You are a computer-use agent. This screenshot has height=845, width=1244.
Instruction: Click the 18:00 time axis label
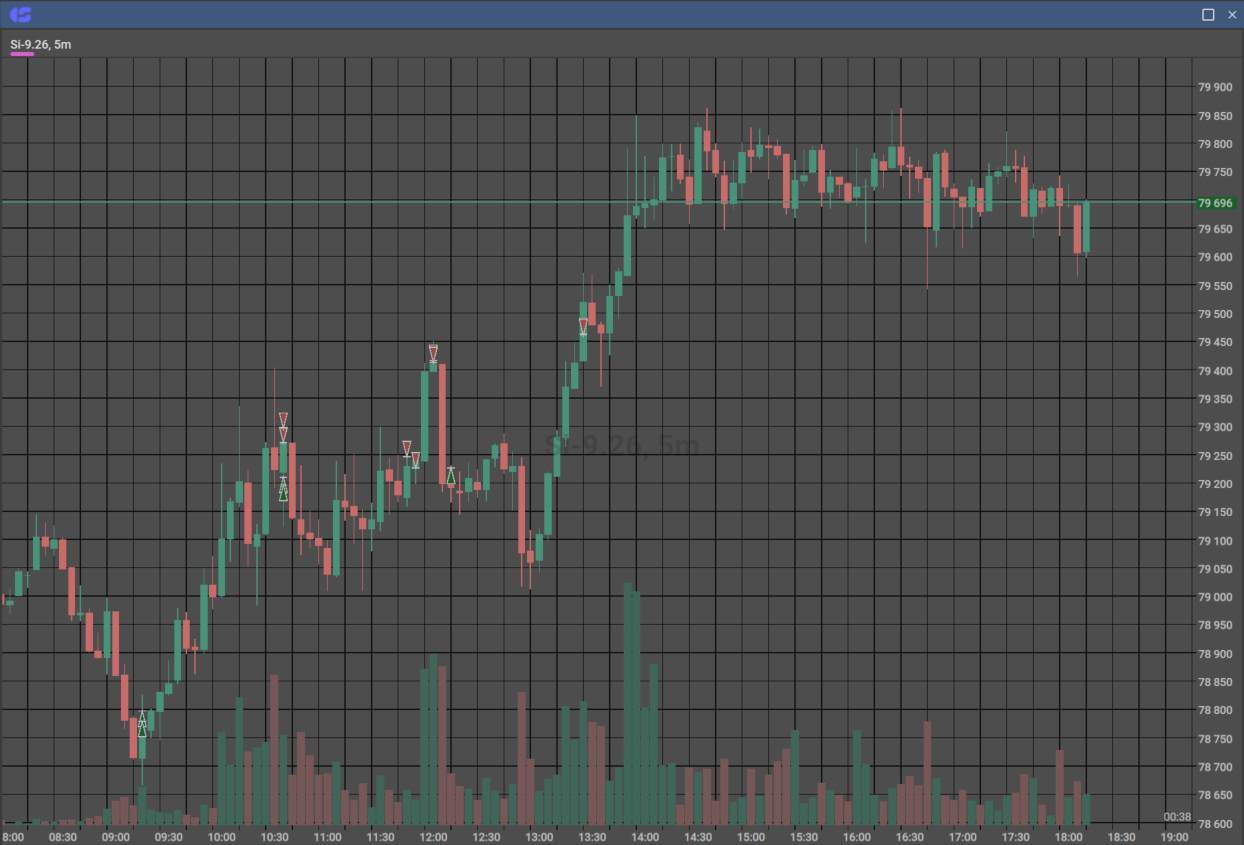[x=1069, y=837]
